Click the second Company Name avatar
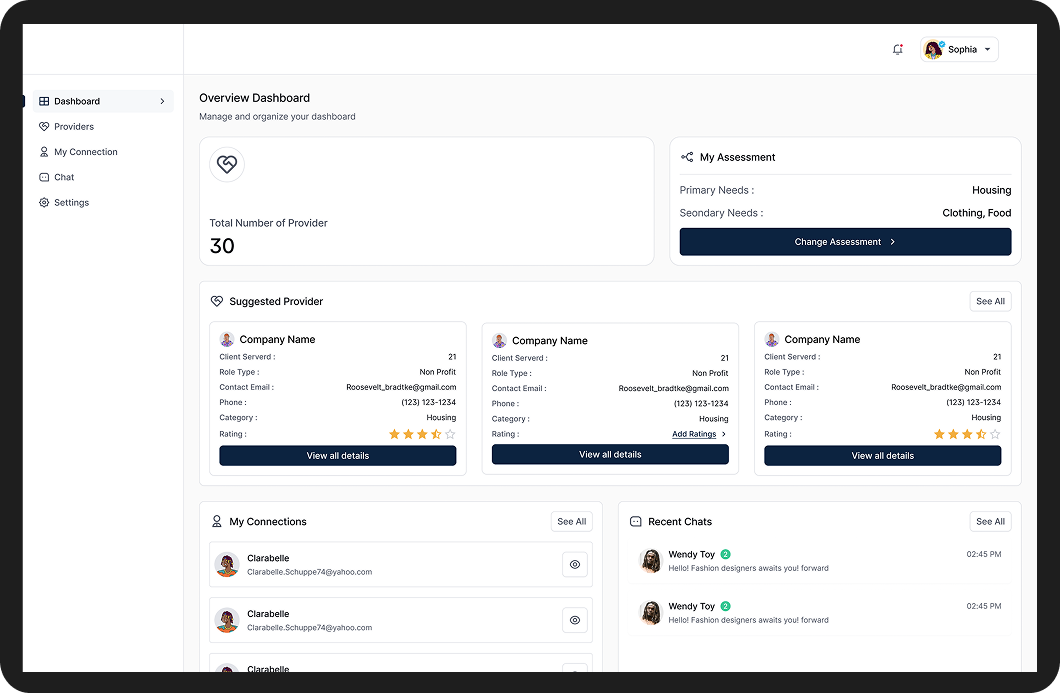The image size is (1060, 693). (x=500, y=341)
